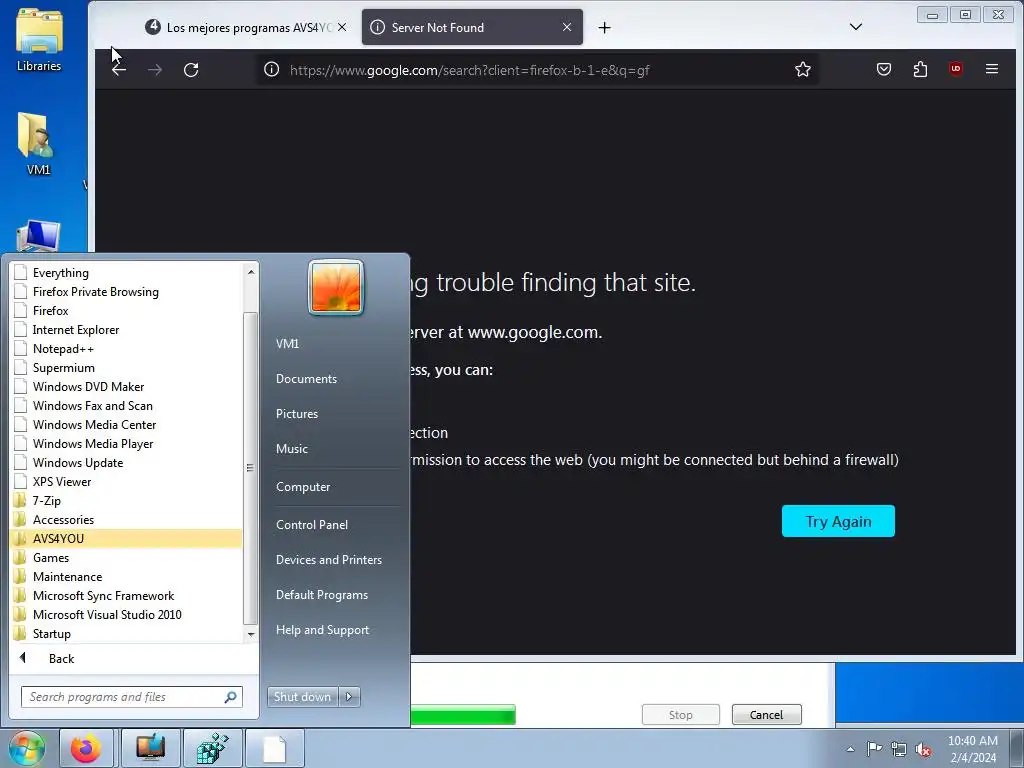Open Save to Pocket
1024x768 pixels.
coord(884,69)
